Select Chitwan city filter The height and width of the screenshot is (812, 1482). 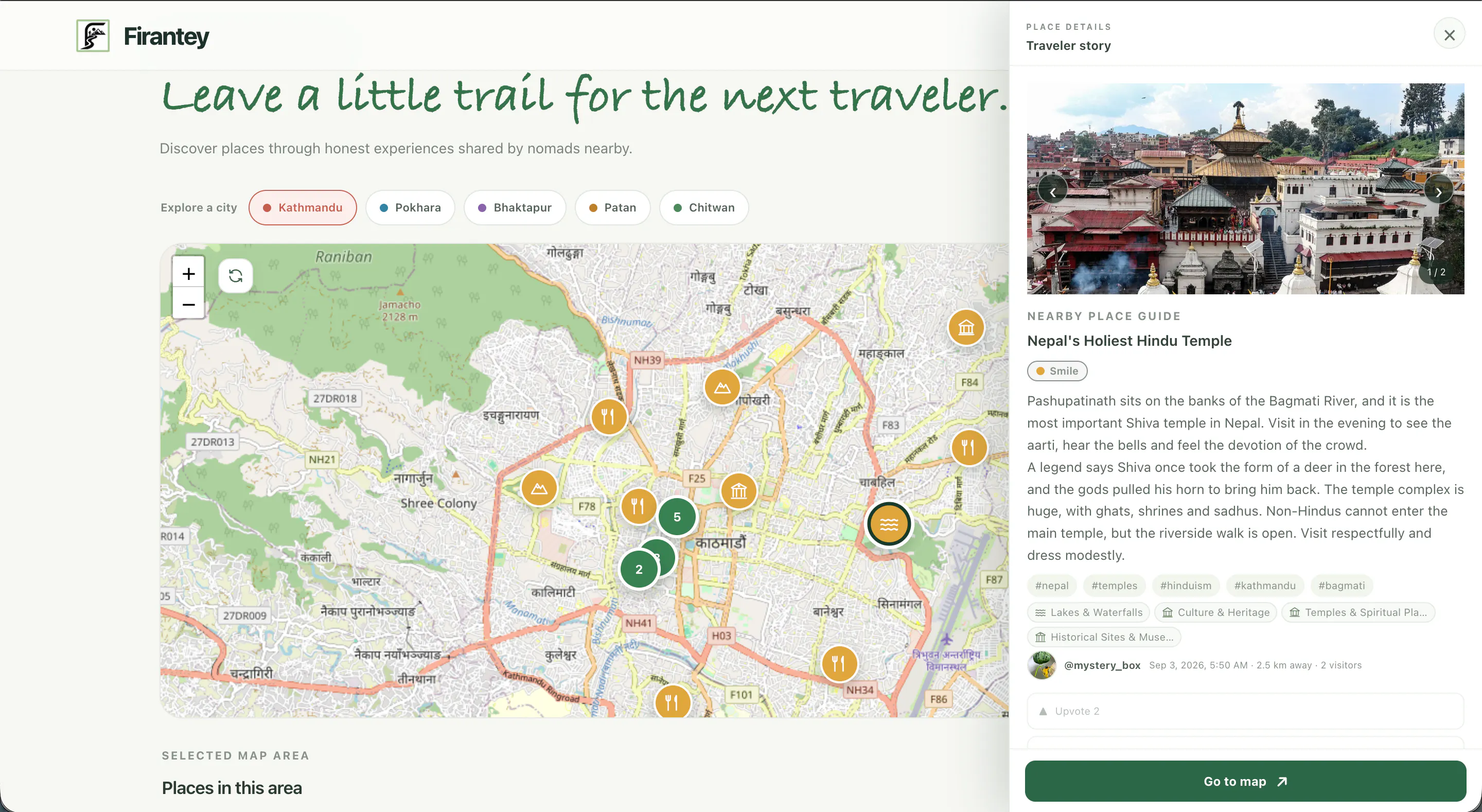tap(704, 207)
